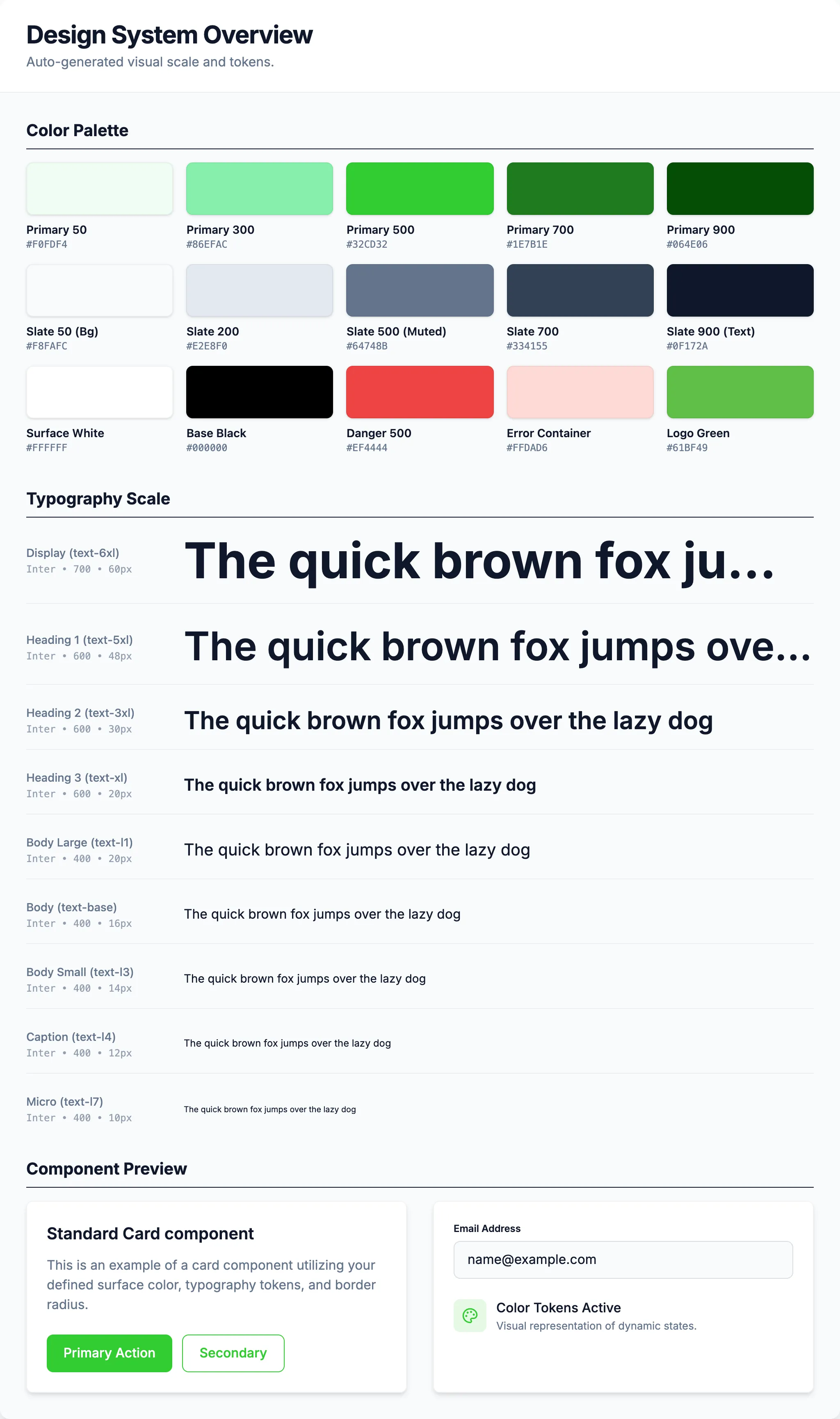The height and width of the screenshot is (1419, 840).
Task: Select the Error Container pink swatch
Action: [580, 392]
